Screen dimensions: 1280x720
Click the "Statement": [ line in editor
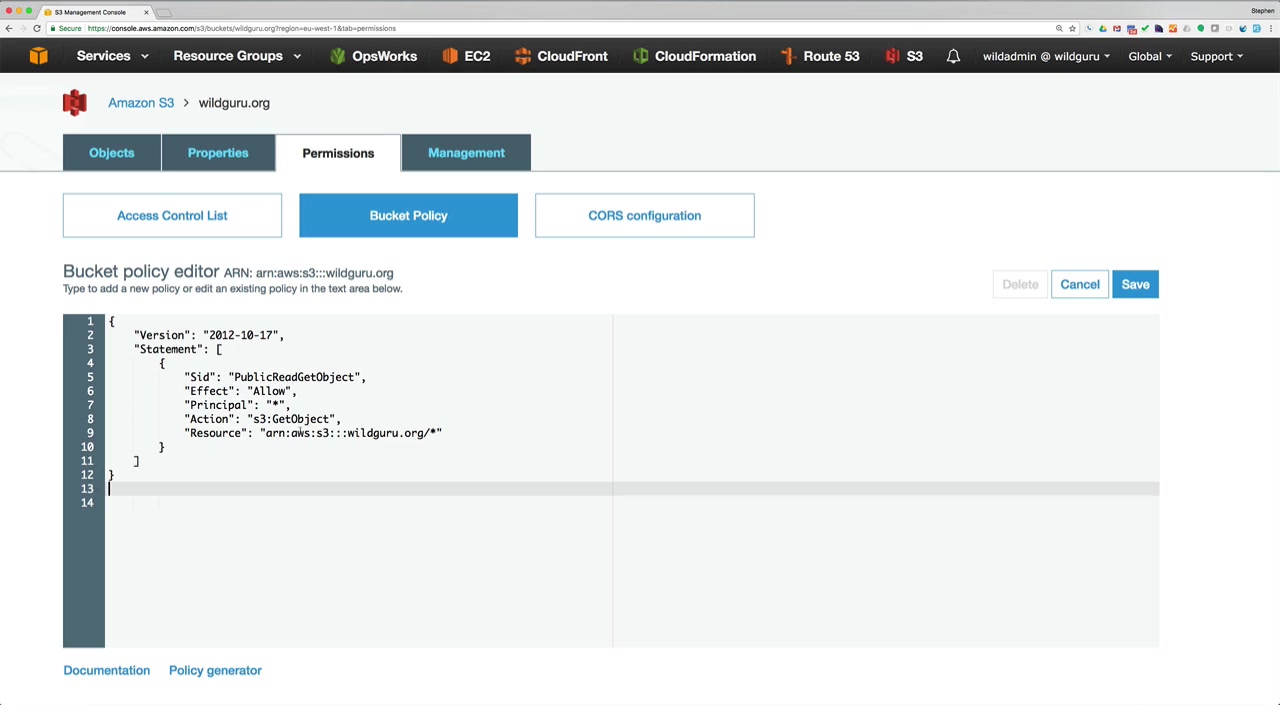tap(178, 349)
